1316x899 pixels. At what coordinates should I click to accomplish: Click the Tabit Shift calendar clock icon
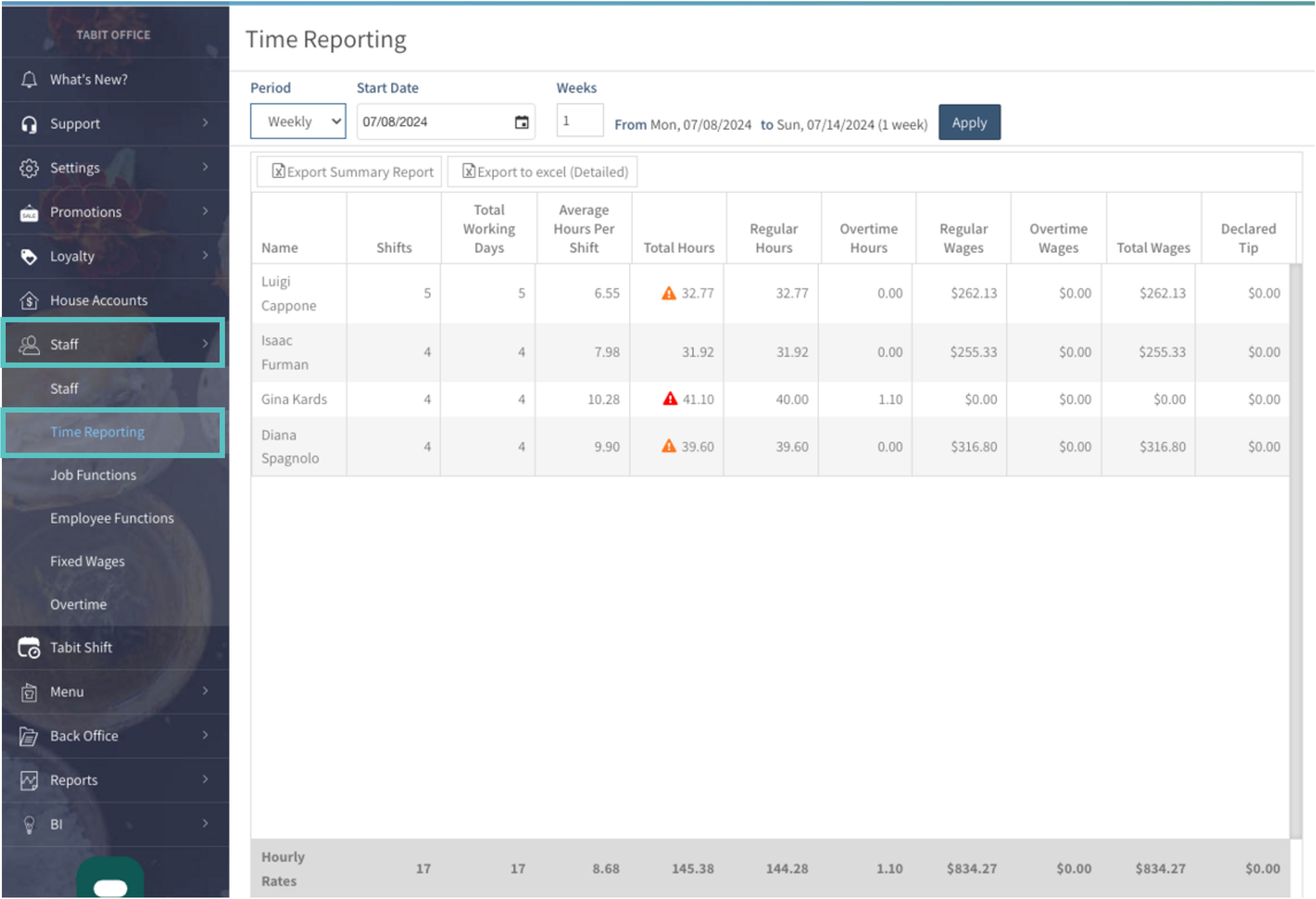(x=29, y=647)
